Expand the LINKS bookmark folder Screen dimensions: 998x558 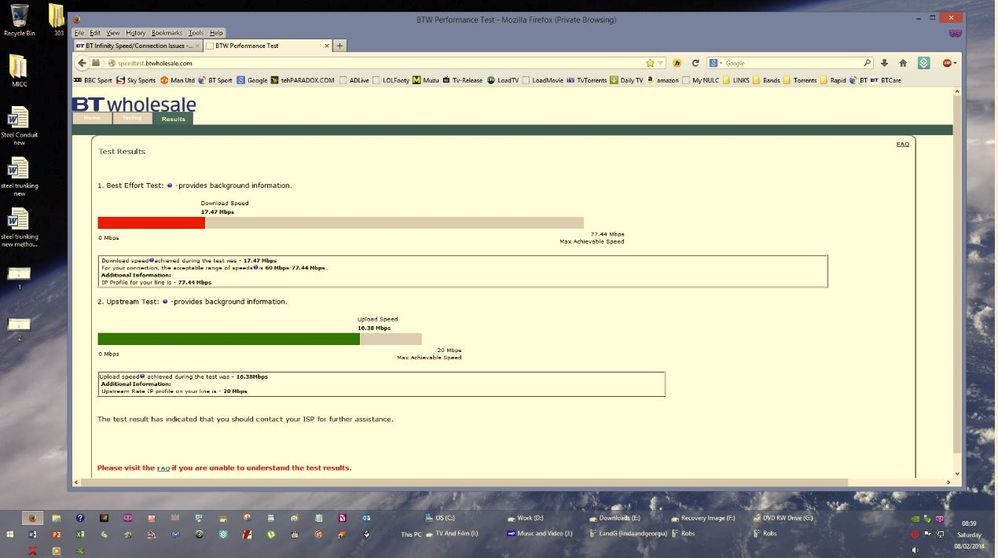point(736,80)
